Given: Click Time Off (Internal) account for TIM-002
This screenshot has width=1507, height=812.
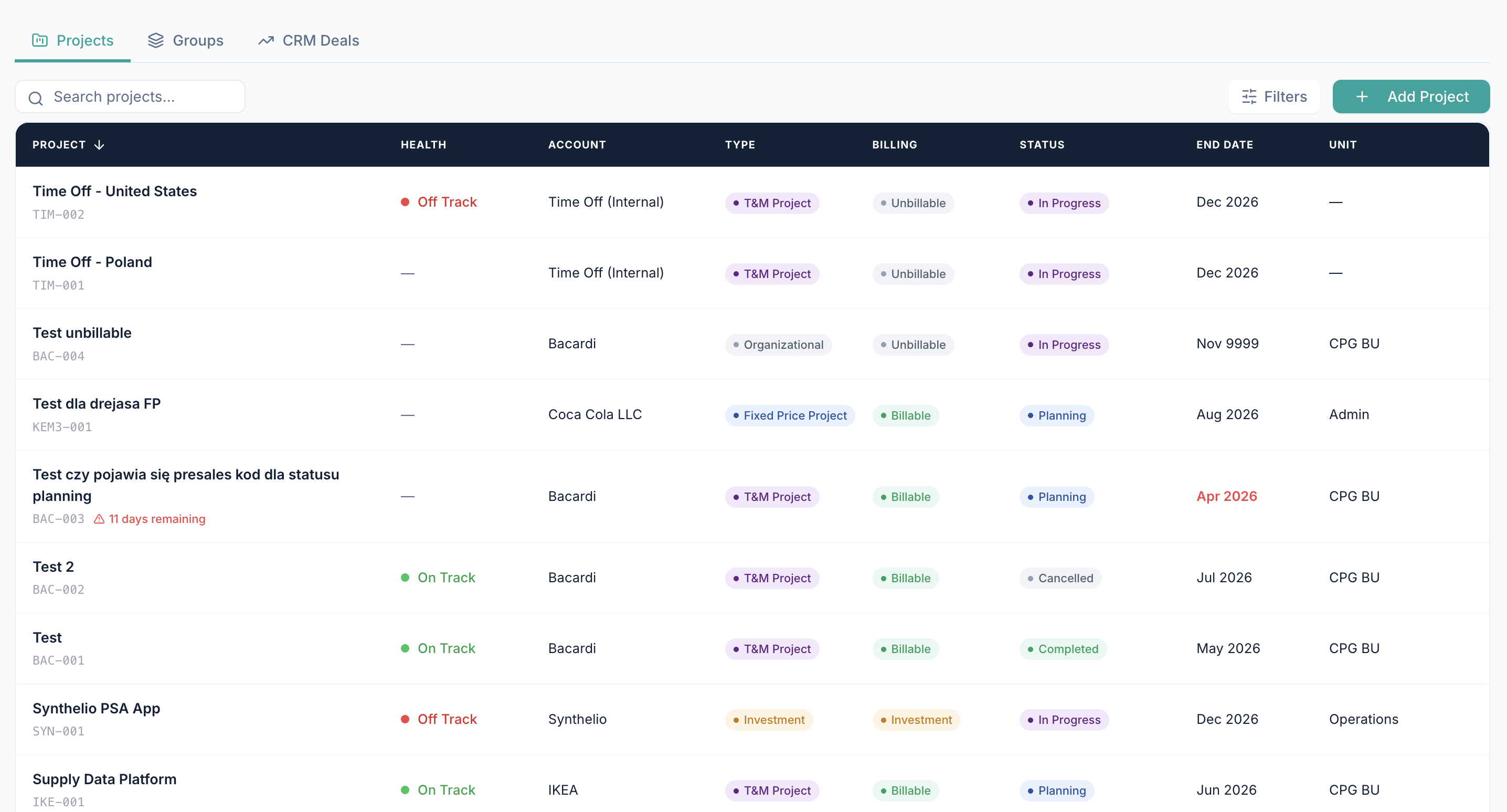Looking at the screenshot, I should tap(606, 202).
